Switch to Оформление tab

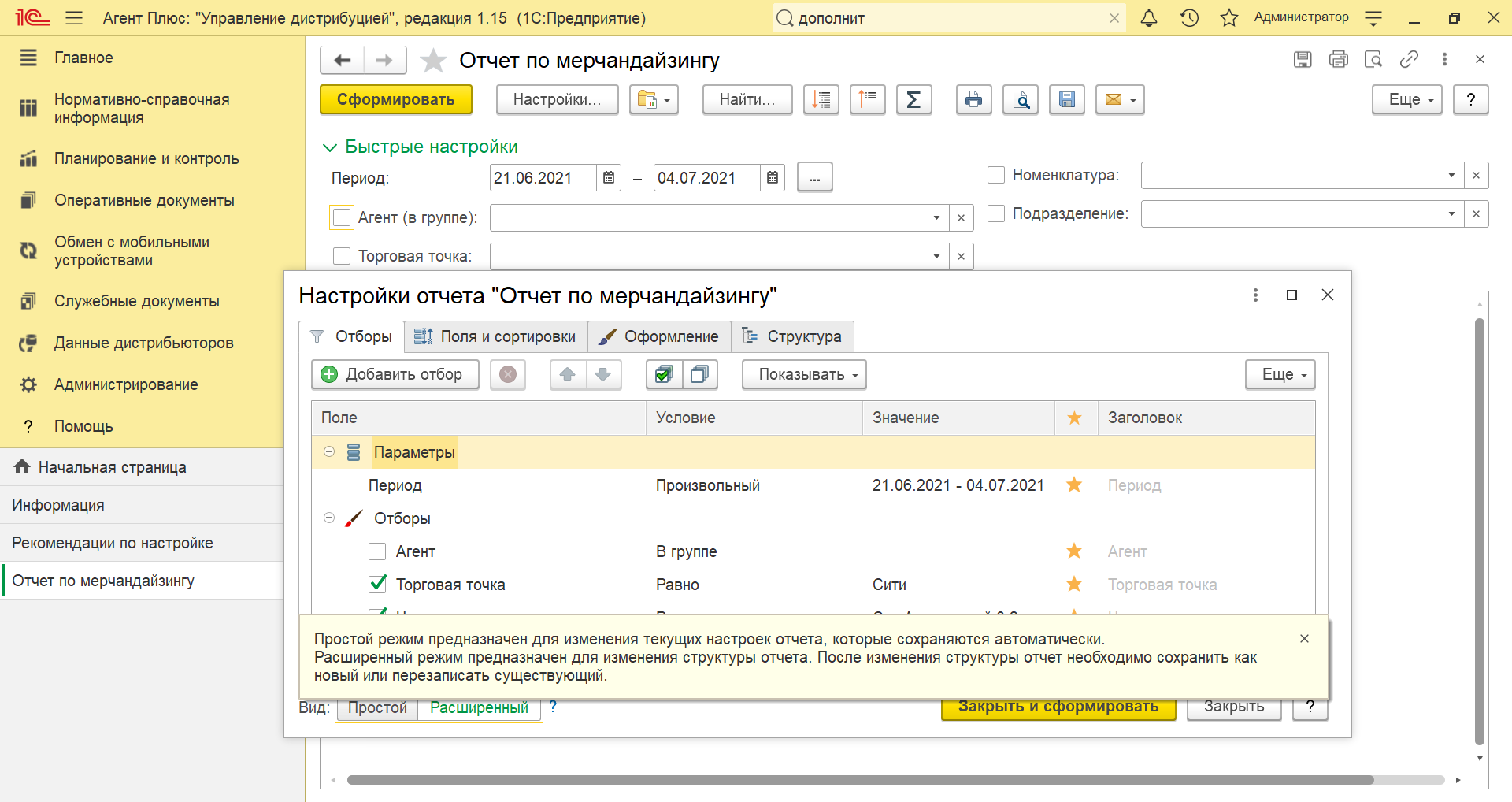click(659, 336)
